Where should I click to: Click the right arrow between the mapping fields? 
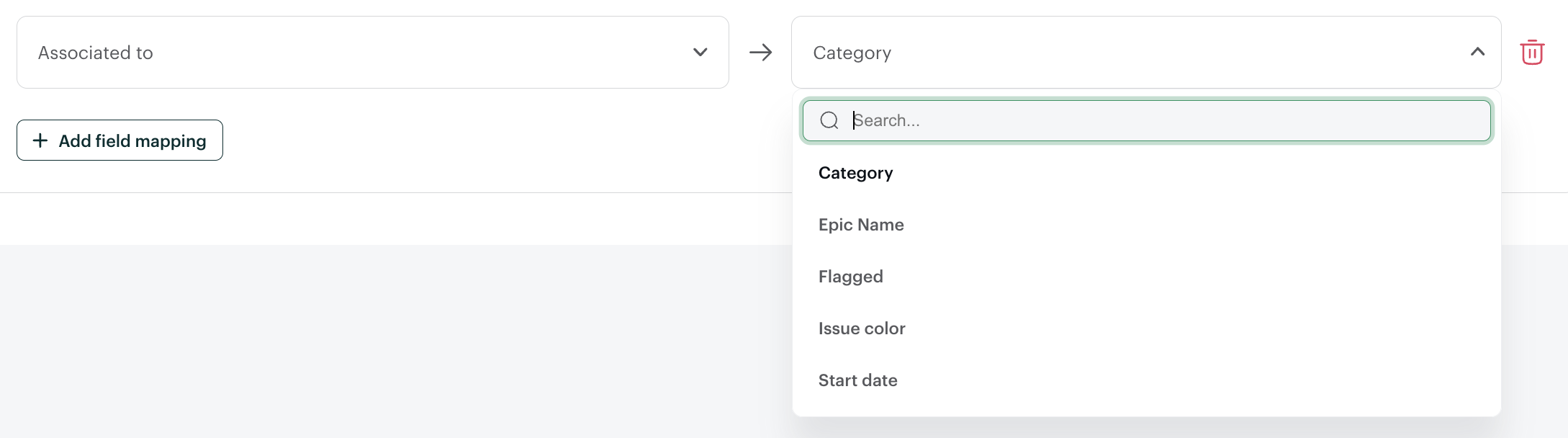pyautogui.click(x=760, y=53)
